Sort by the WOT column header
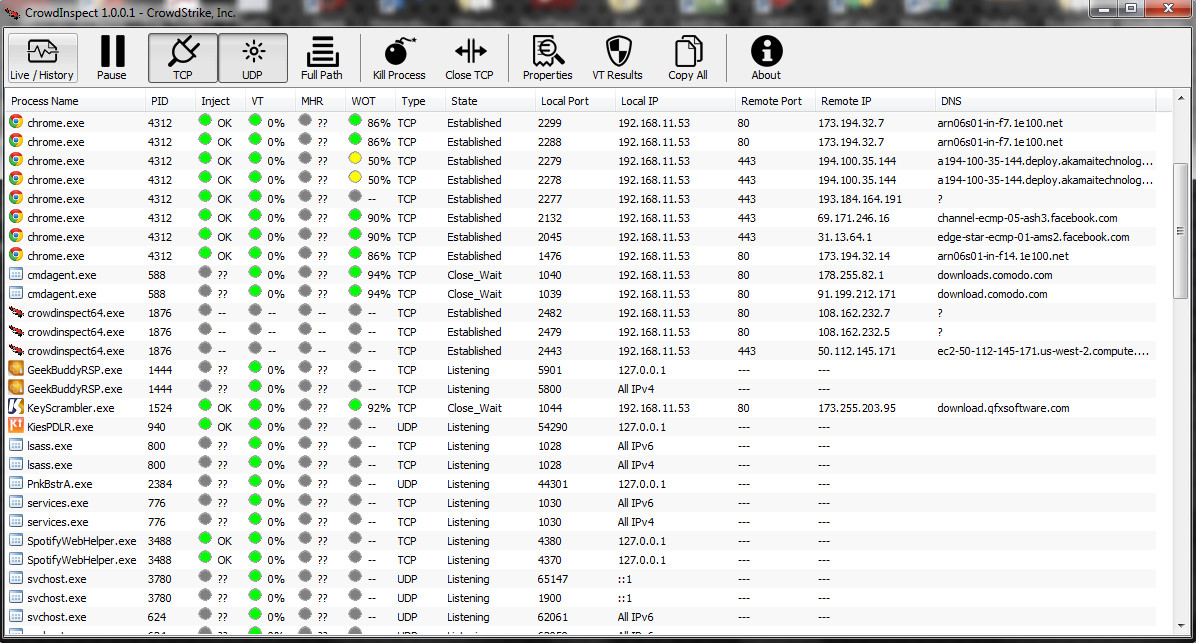 coord(371,101)
